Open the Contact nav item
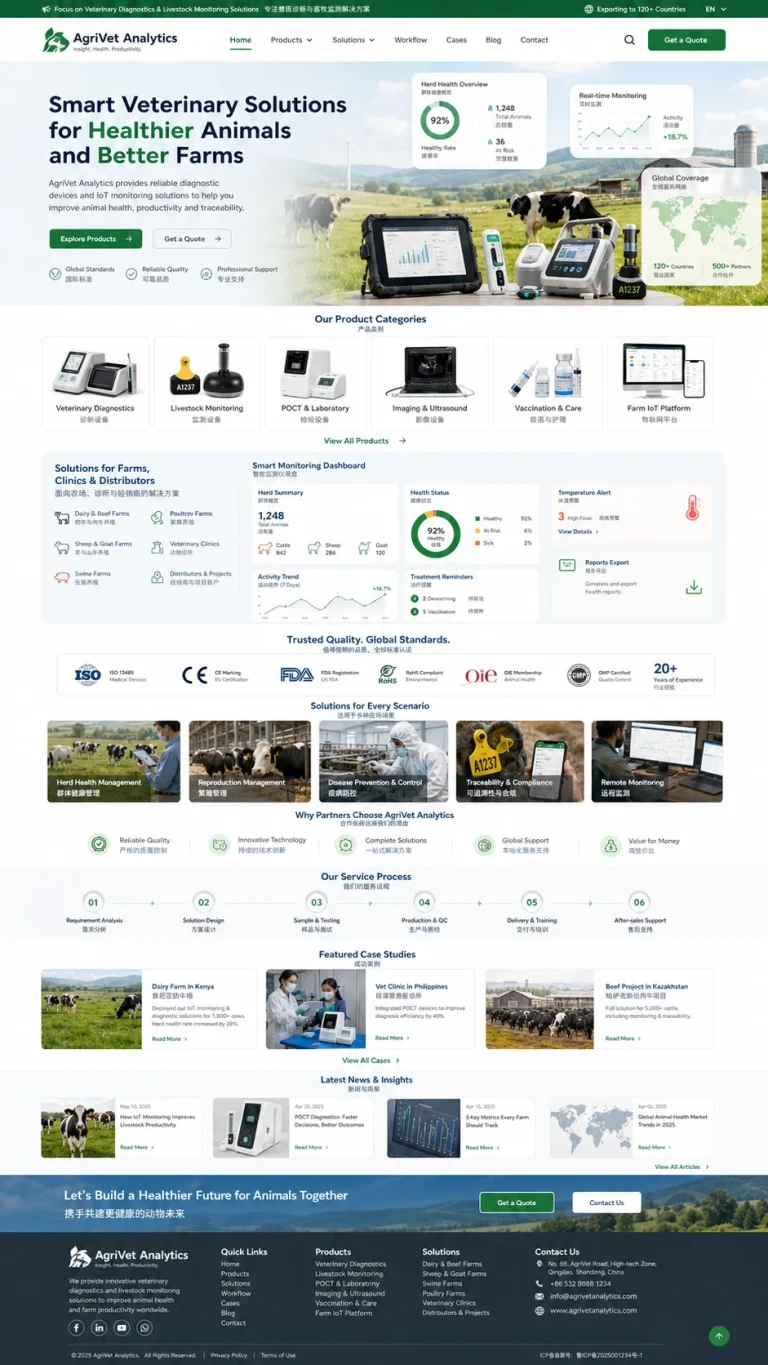Viewport: 768px width, 1365px height. pyautogui.click(x=534, y=40)
